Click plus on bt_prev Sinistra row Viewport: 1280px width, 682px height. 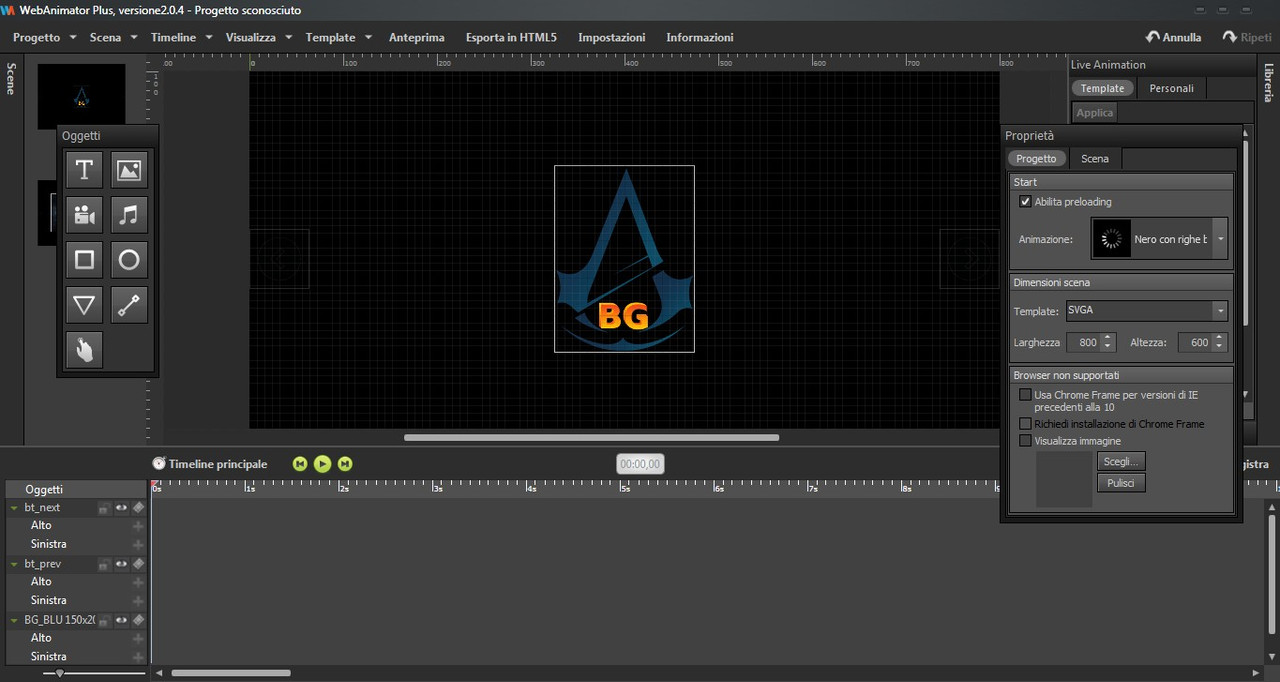(138, 600)
